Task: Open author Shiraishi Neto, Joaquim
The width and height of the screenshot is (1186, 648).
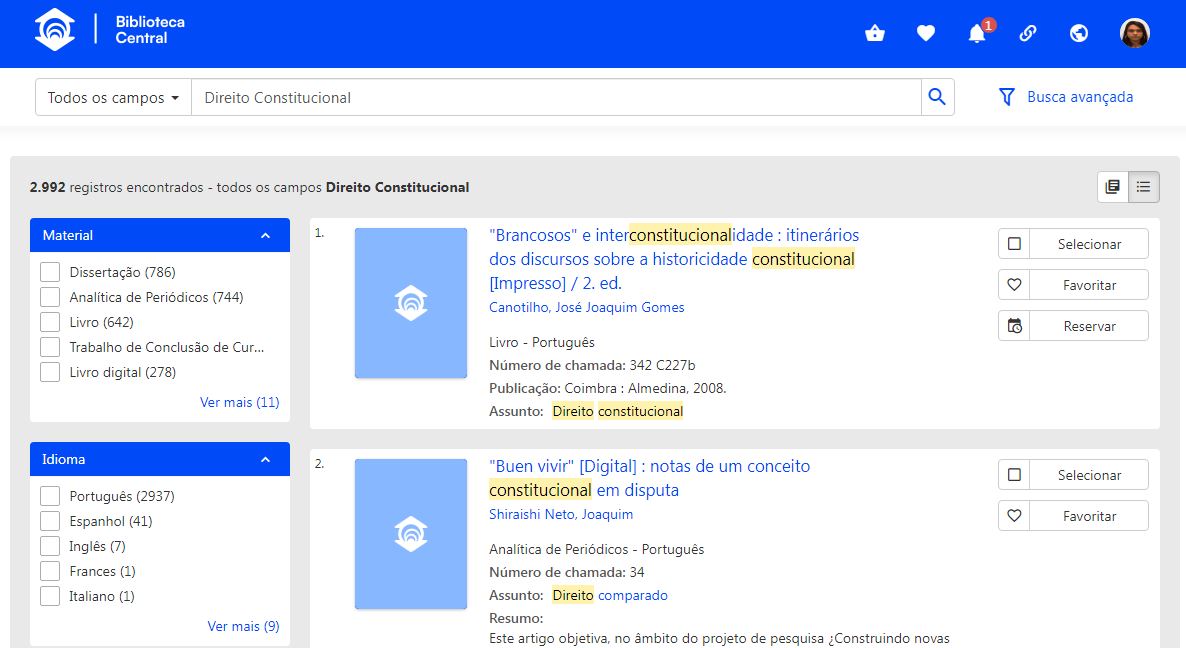Action: pyautogui.click(x=560, y=514)
